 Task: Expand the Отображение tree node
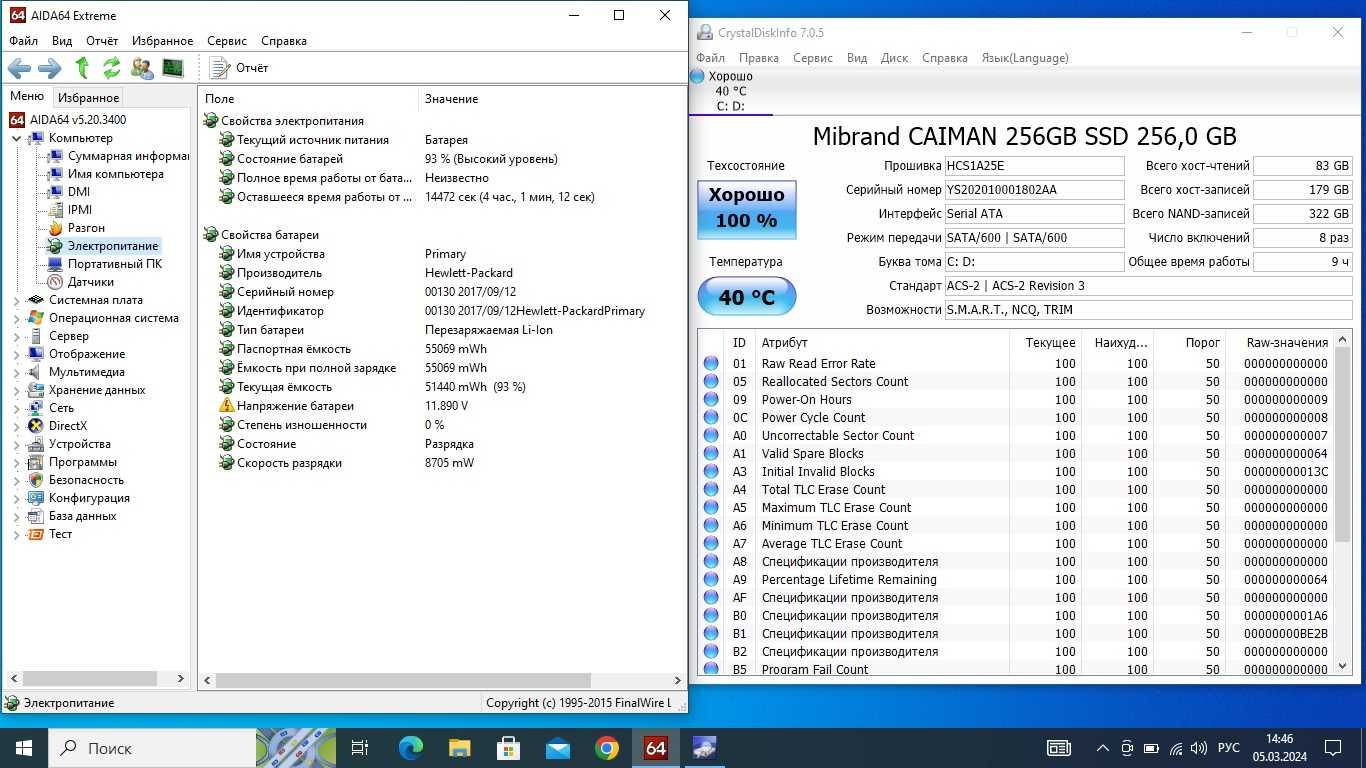17,354
